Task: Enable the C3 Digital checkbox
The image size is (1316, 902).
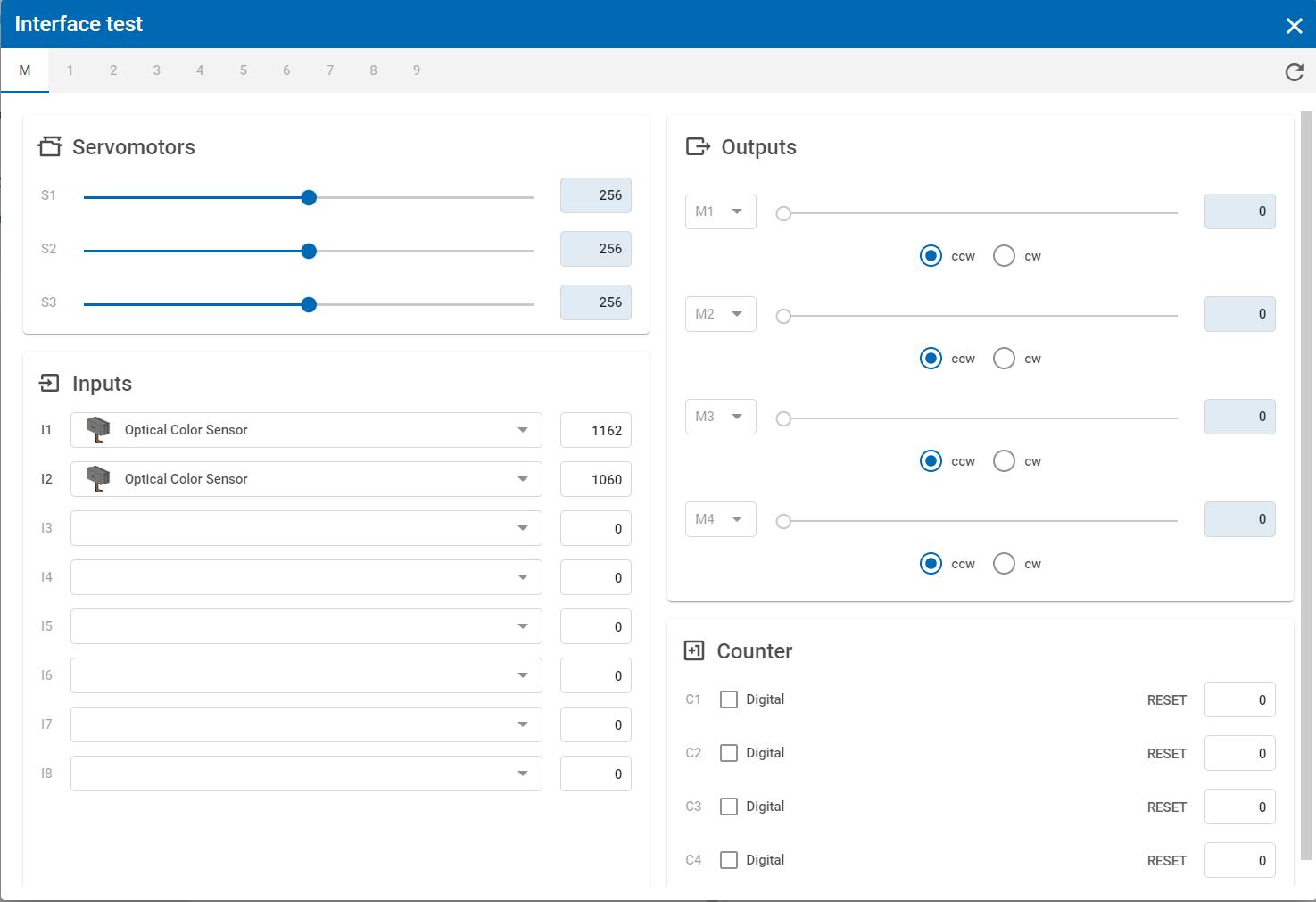Action: (x=729, y=807)
